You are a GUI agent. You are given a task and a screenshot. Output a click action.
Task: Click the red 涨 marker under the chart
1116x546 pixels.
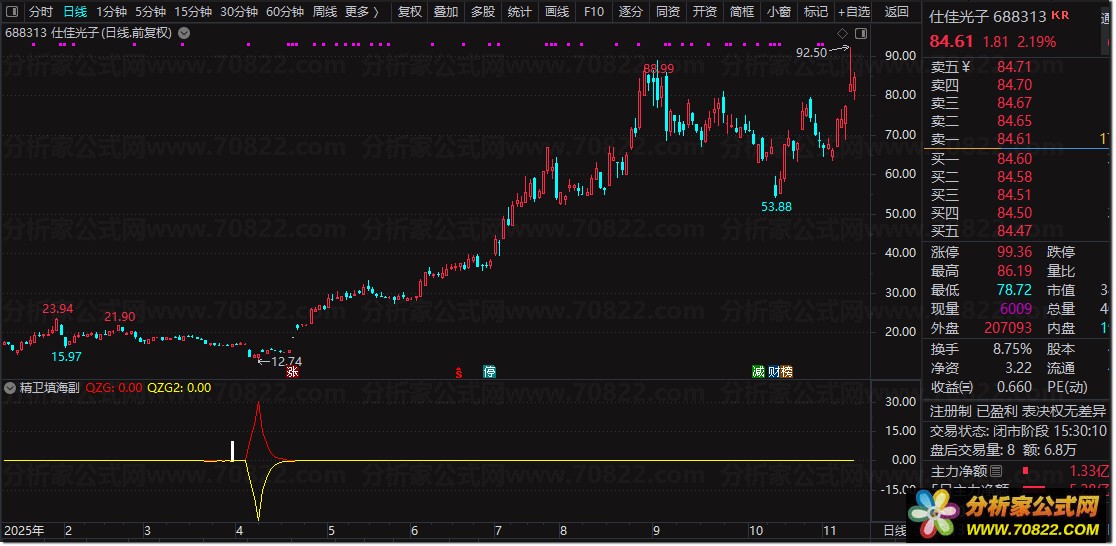coord(292,372)
